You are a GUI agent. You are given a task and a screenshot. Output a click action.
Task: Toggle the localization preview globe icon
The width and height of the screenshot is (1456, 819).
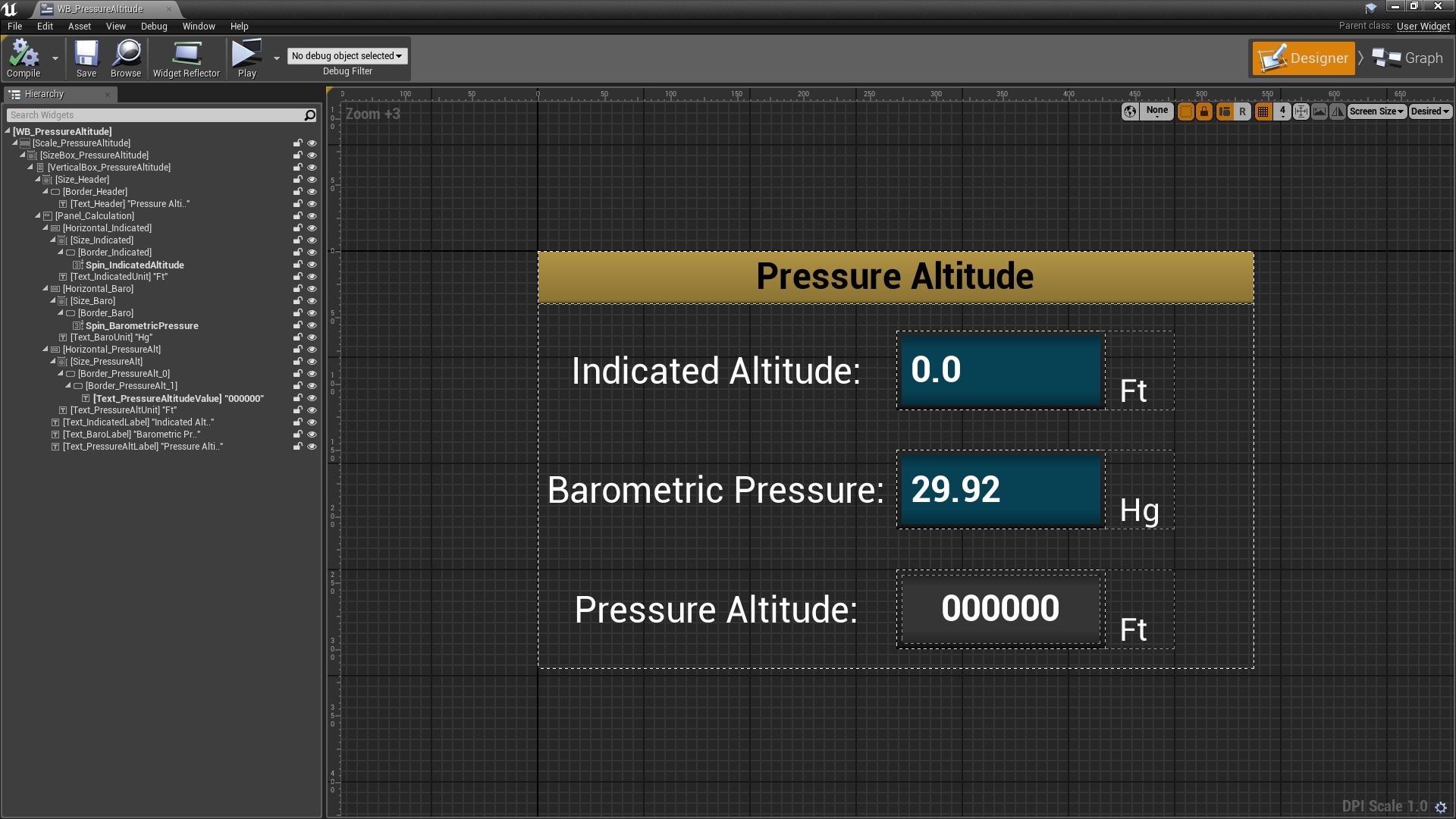(1130, 111)
